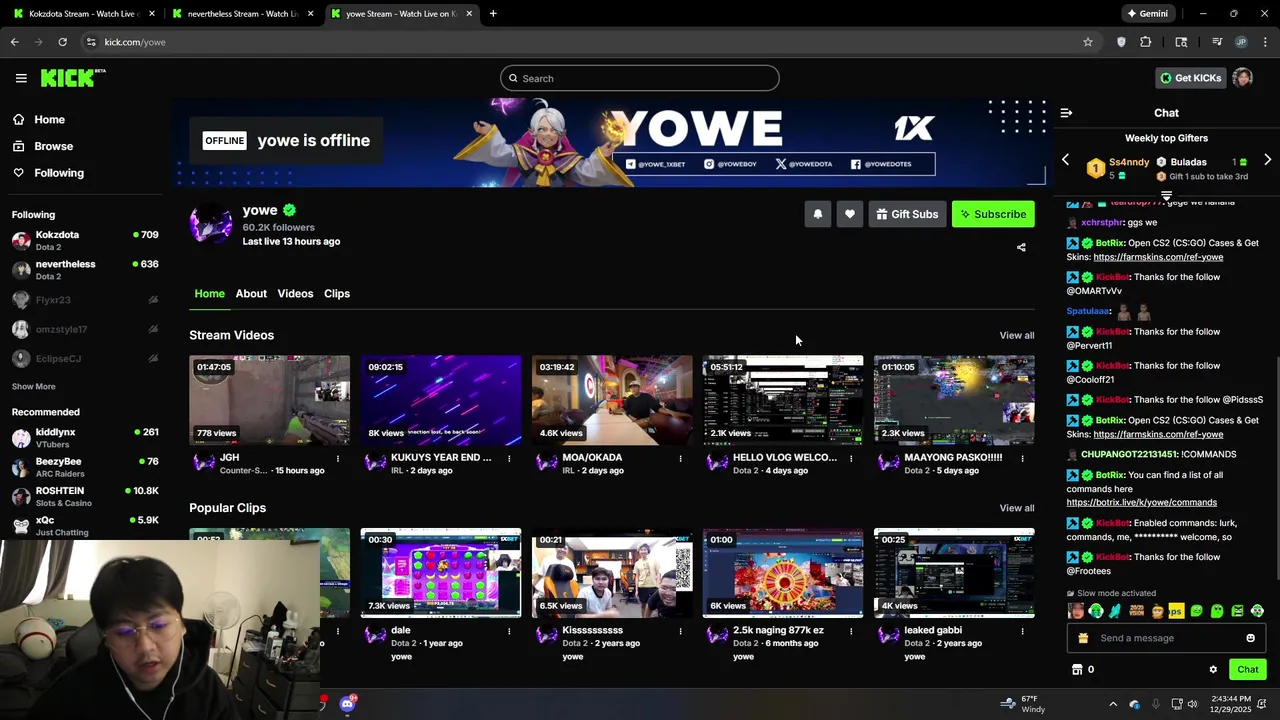Open the Discord taskbar icon
The image size is (1280, 720).
(347, 704)
